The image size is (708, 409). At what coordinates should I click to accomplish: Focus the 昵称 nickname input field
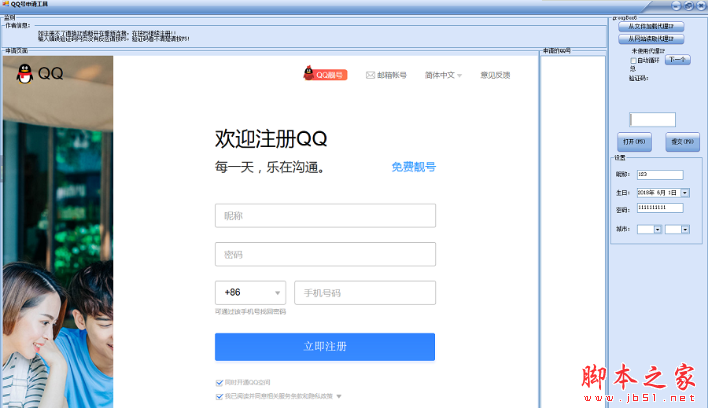point(325,216)
